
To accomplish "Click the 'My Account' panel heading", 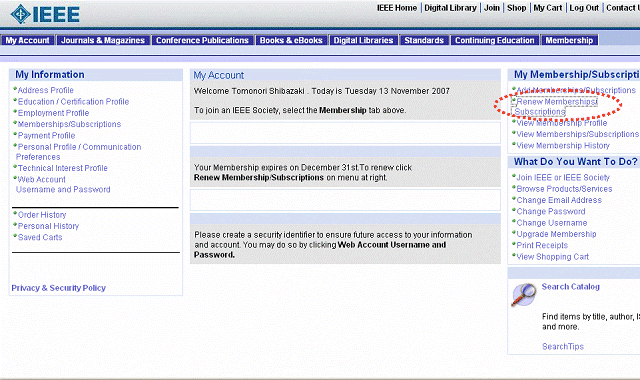I will click(x=218, y=76).
